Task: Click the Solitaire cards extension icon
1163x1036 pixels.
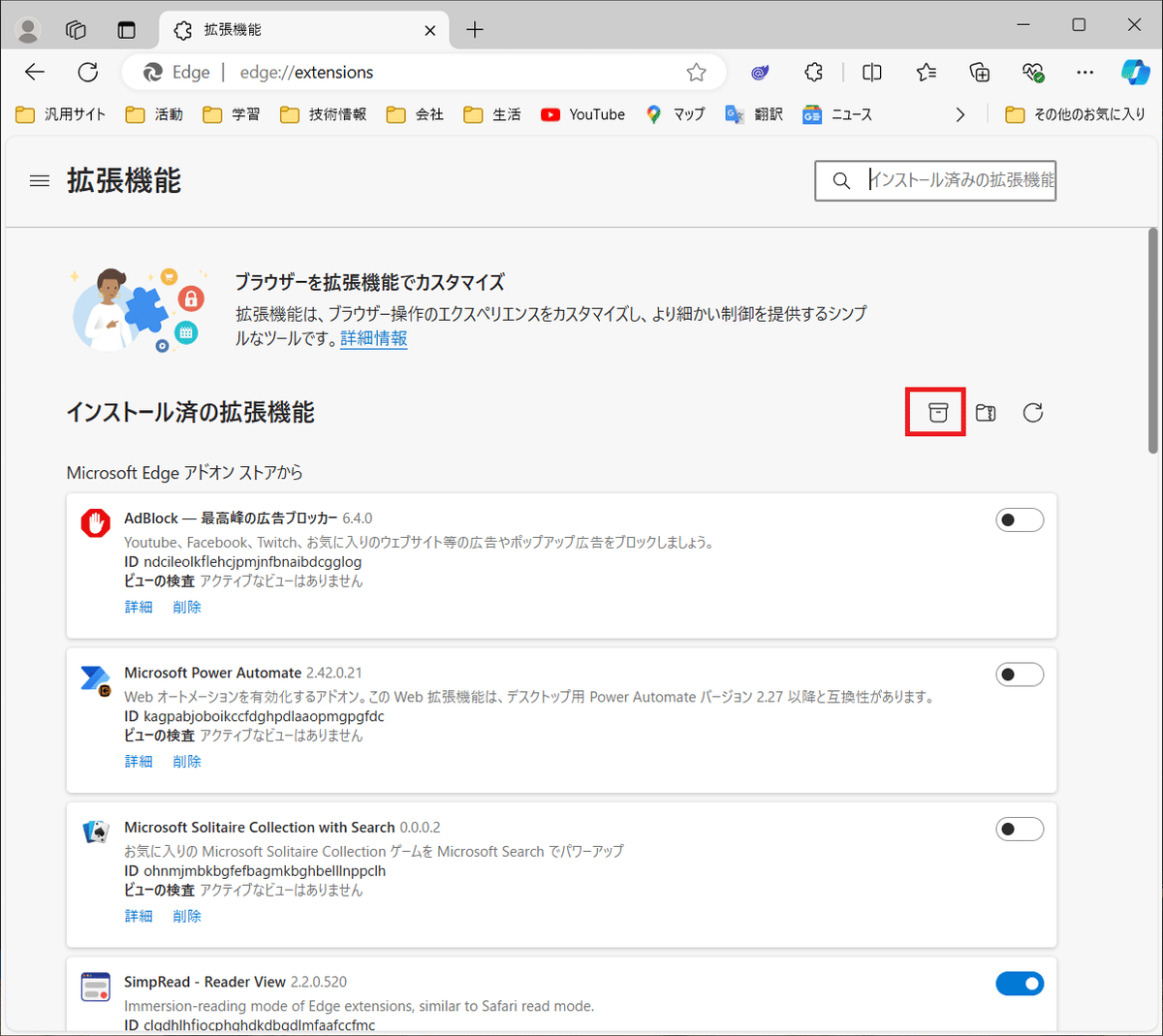Action: [95, 832]
